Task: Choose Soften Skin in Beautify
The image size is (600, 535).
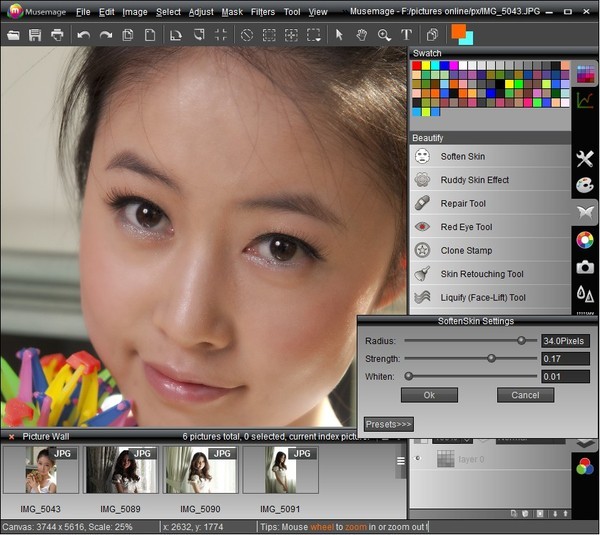Action: point(491,156)
